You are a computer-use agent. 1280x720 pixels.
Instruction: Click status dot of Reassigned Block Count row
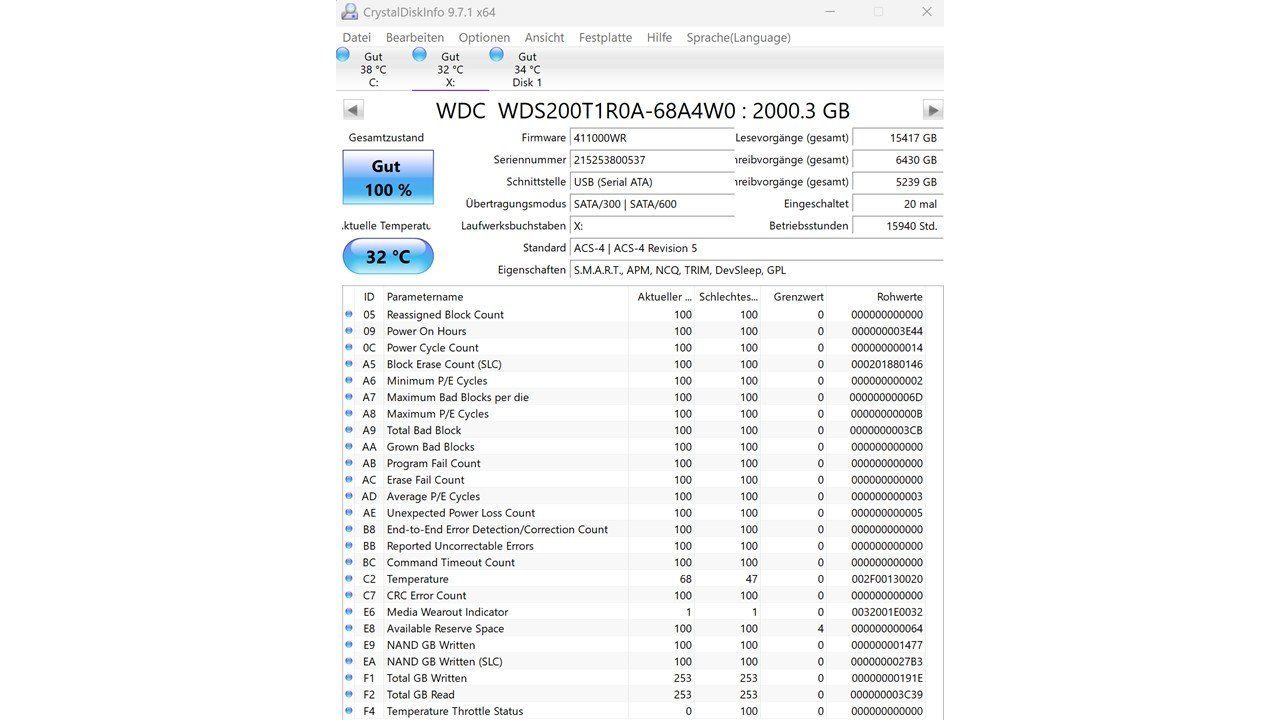(349, 314)
